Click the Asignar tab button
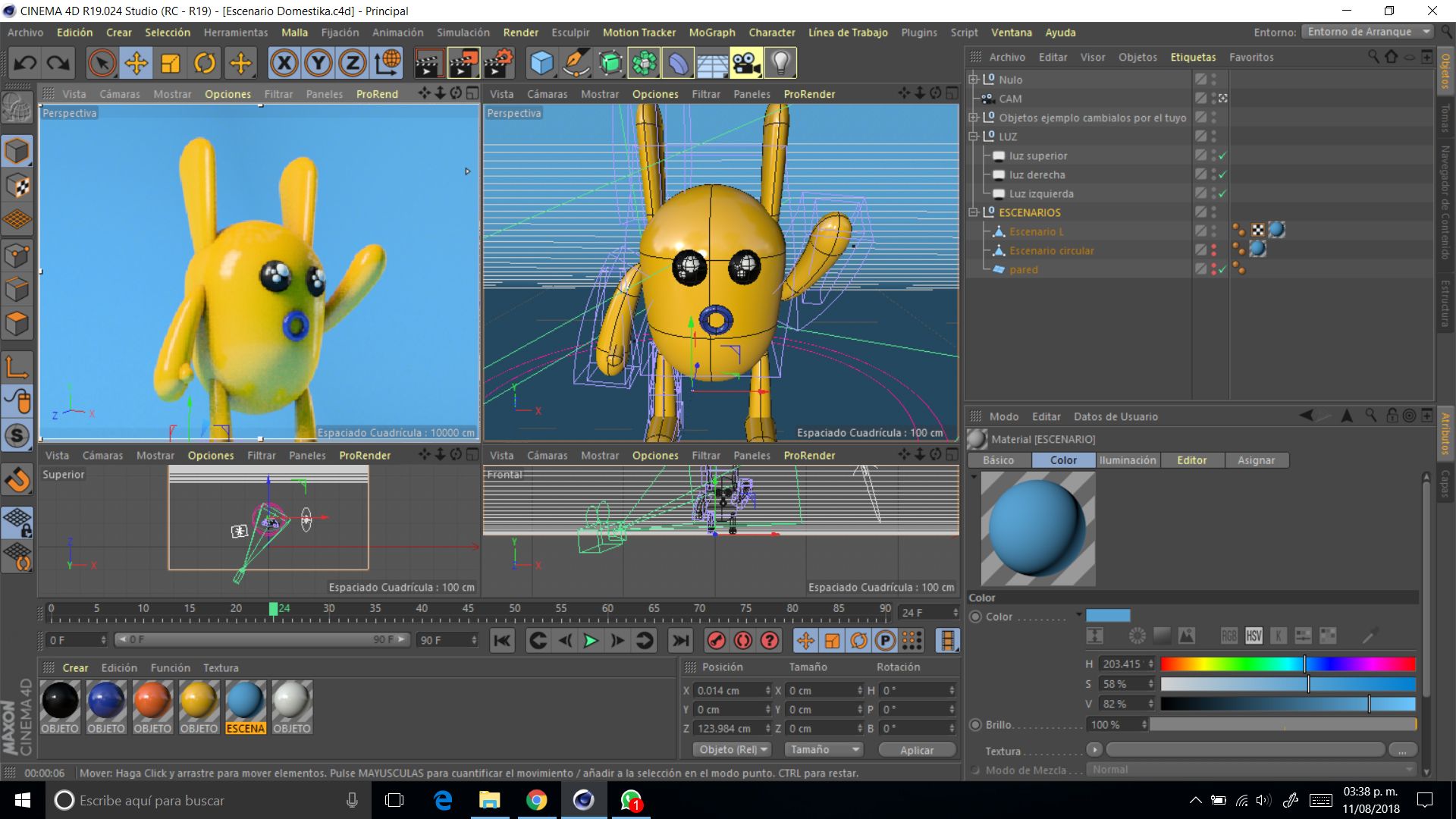Screen dimensions: 1456x819 pyautogui.click(x=1256, y=460)
